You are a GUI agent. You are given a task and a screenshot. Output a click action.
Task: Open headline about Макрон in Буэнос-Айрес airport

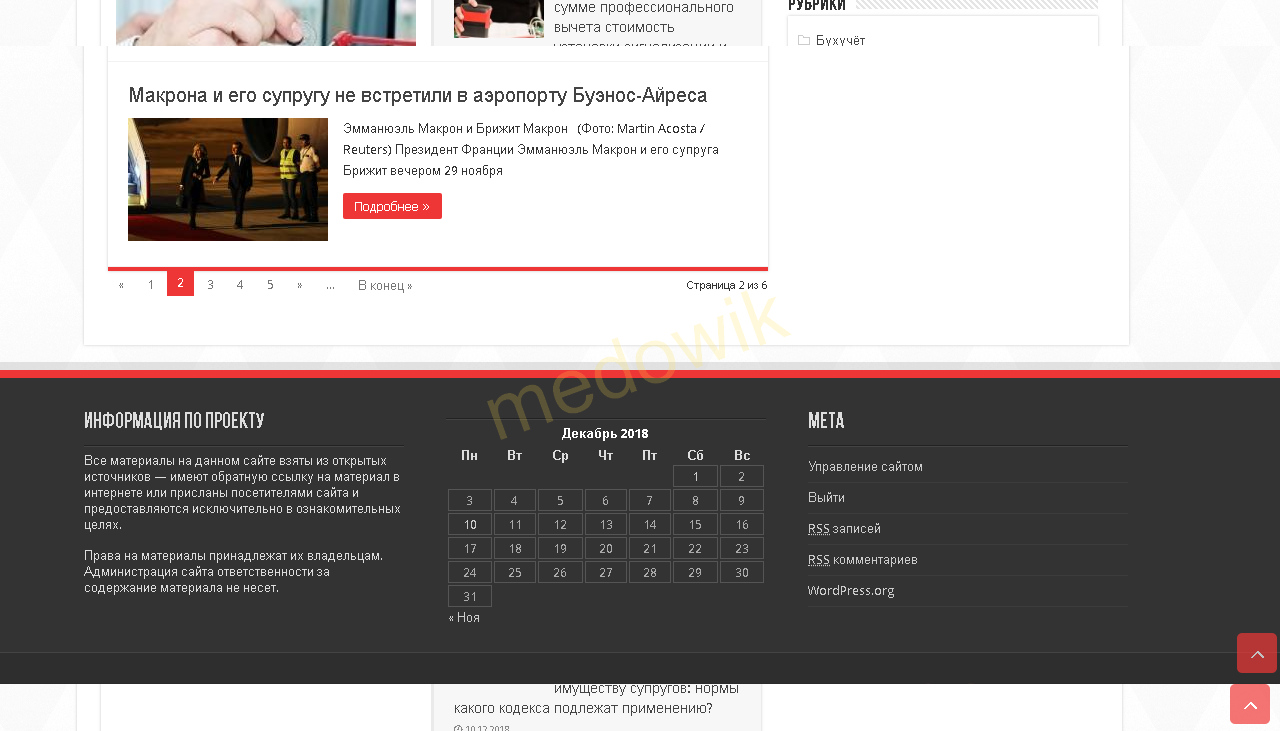point(418,96)
